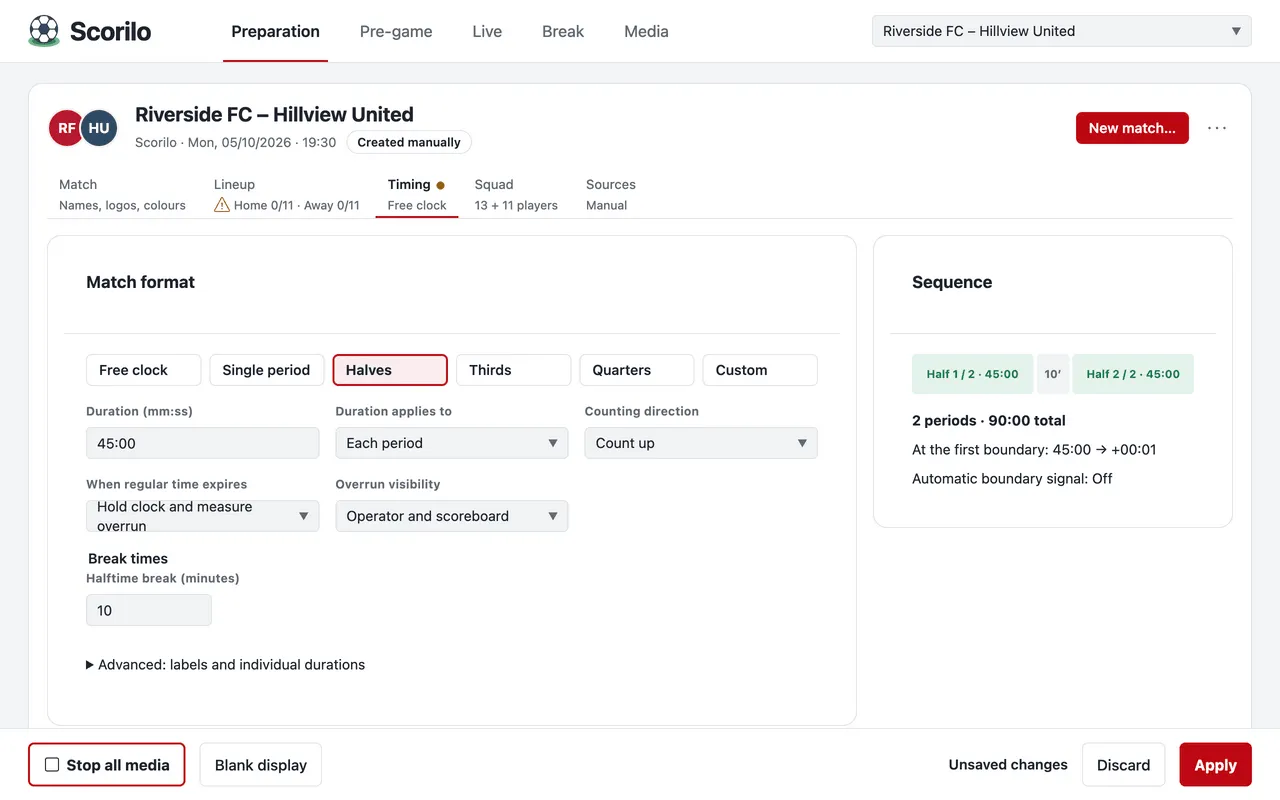Choose the Single period format

coord(267,370)
